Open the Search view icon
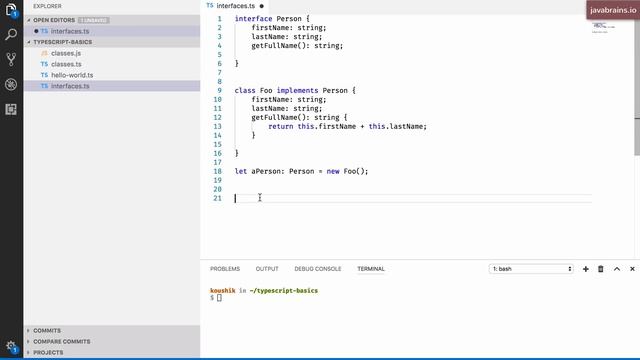640x360 pixels. click(11, 35)
